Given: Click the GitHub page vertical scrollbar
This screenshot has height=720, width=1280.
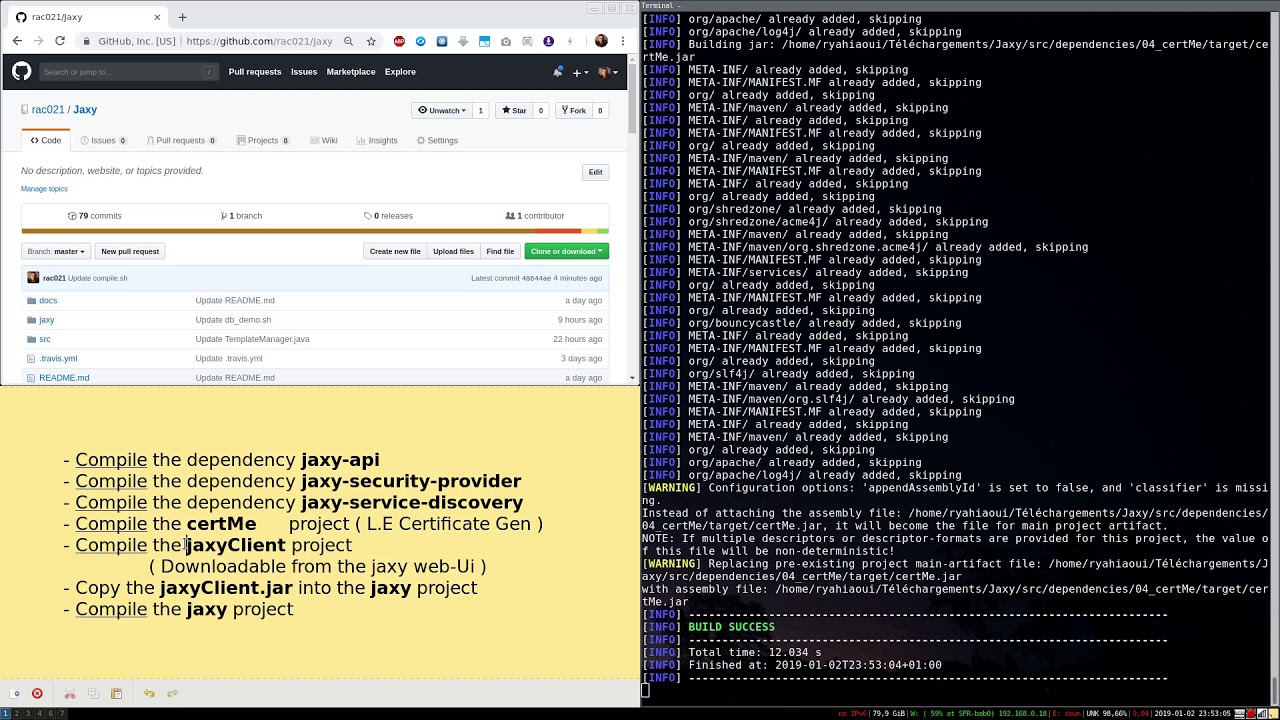Looking at the screenshot, I should click(x=632, y=100).
